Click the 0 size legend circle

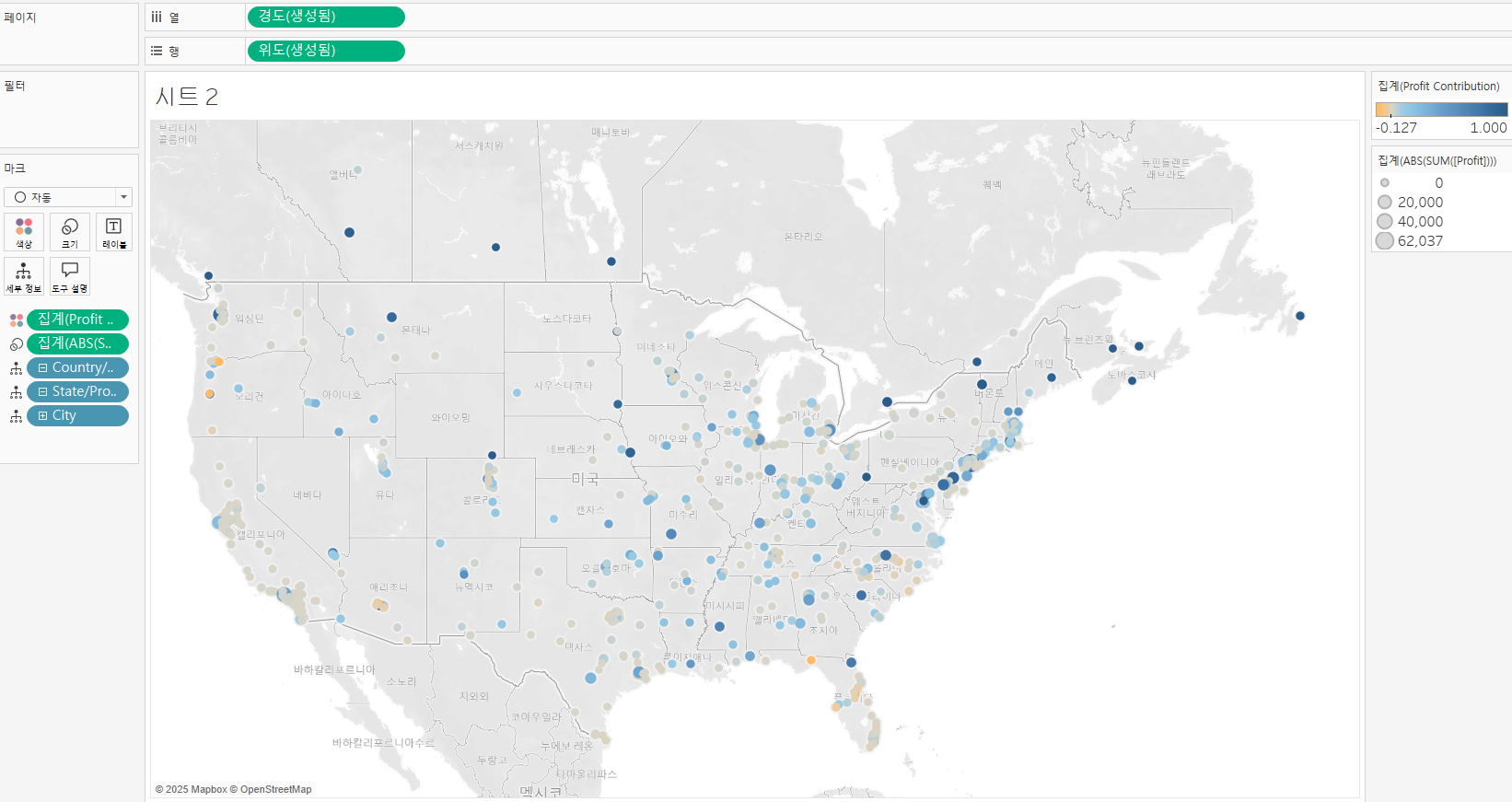1384,182
